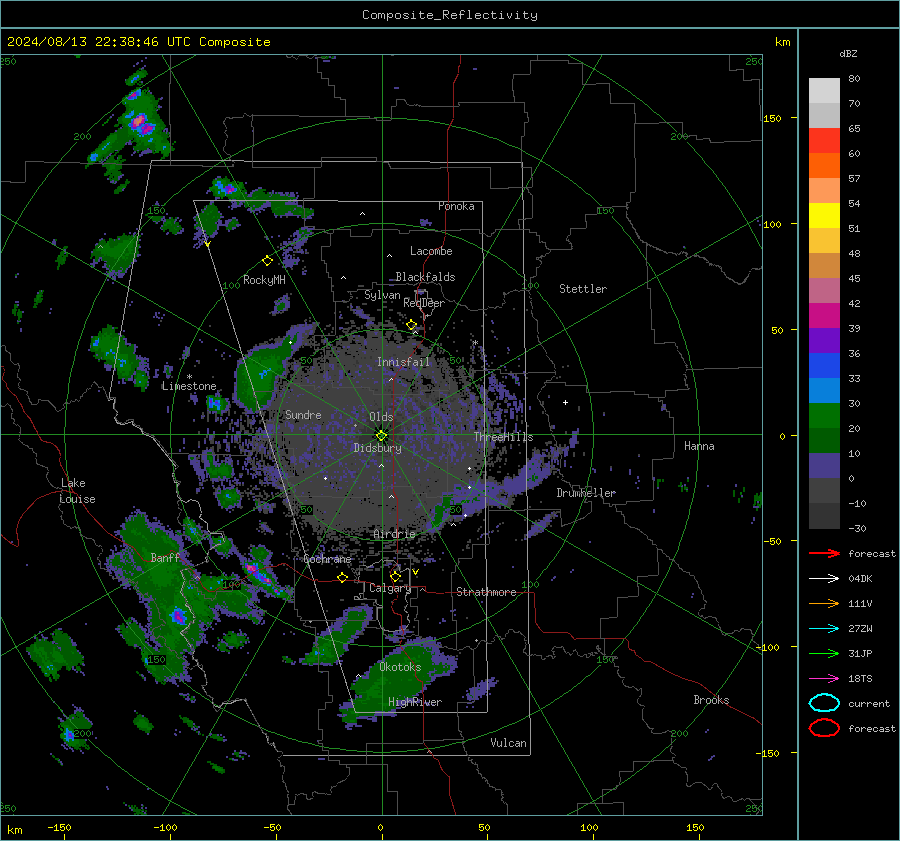Click the white 04DK arrow symbol
The height and width of the screenshot is (841, 900).
click(x=824, y=578)
